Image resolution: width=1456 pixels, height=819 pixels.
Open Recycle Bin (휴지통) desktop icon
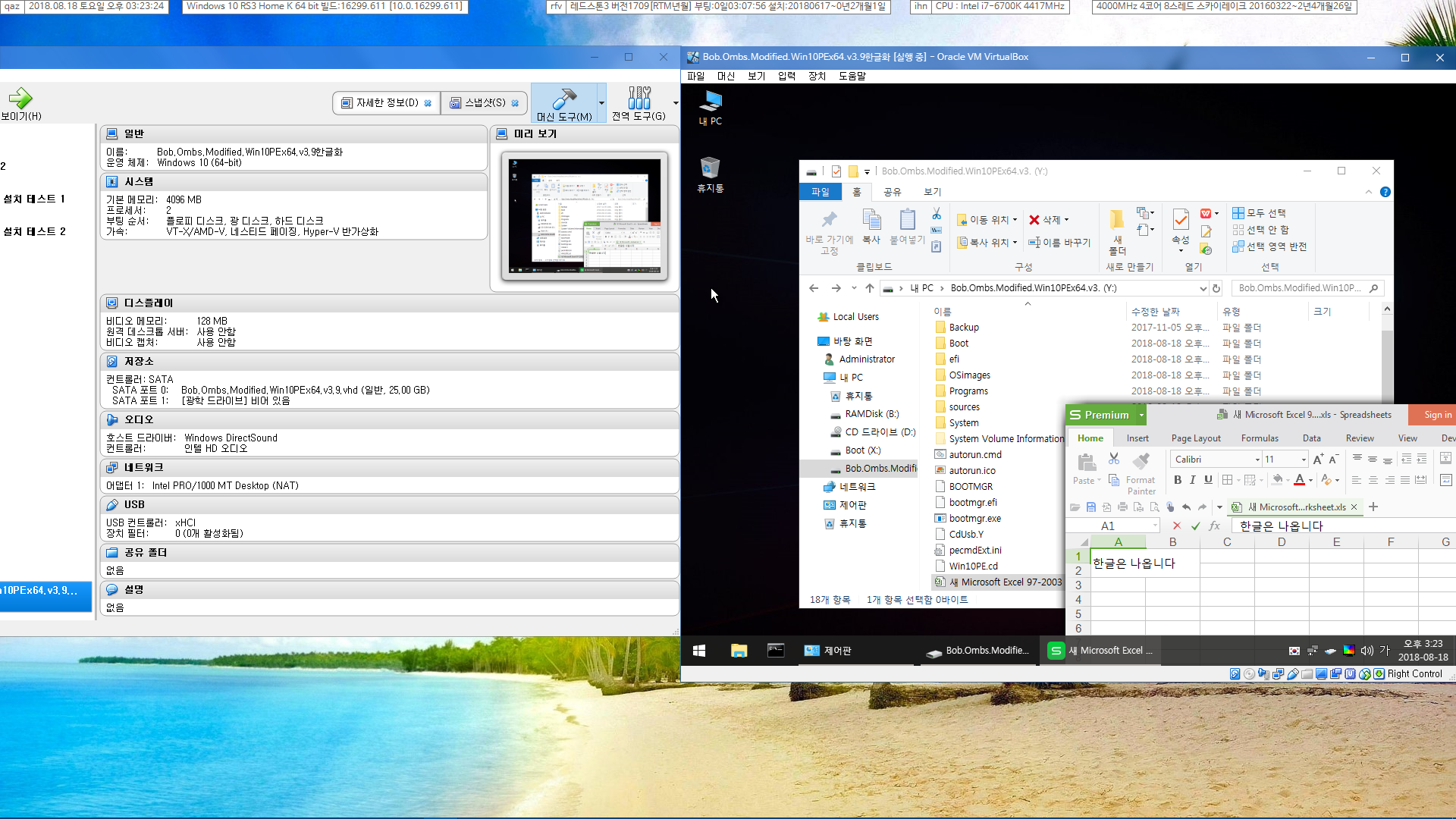[711, 174]
